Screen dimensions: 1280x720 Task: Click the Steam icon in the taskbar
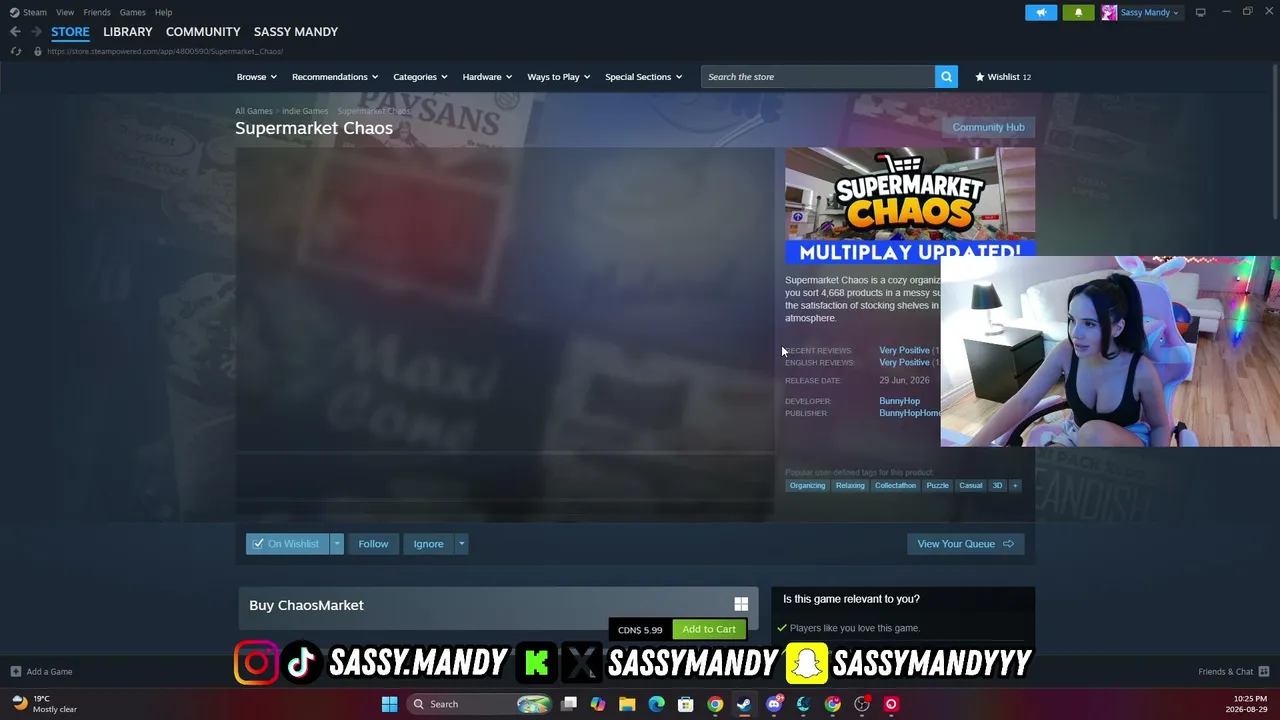tap(744, 704)
